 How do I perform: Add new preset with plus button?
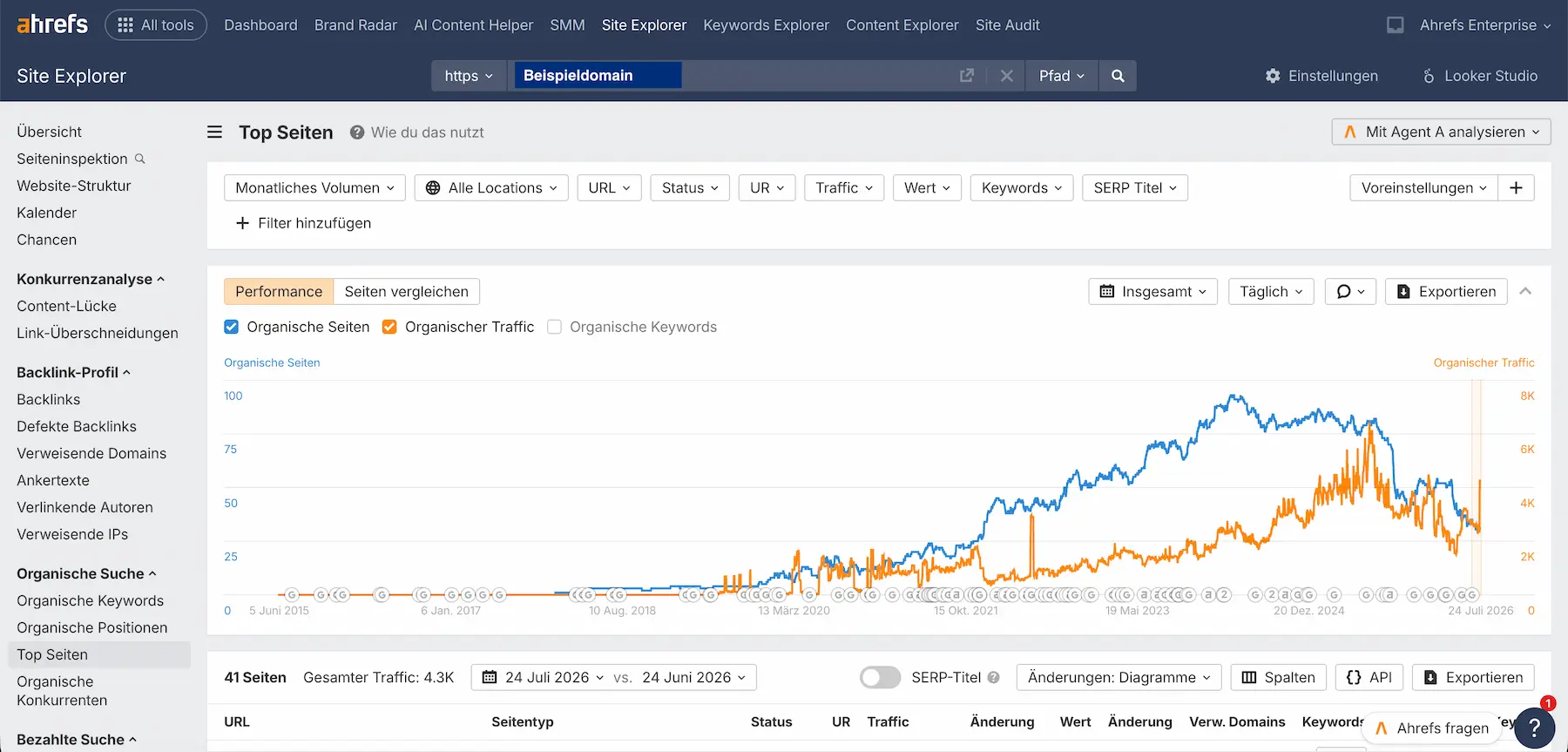pyautogui.click(x=1516, y=188)
